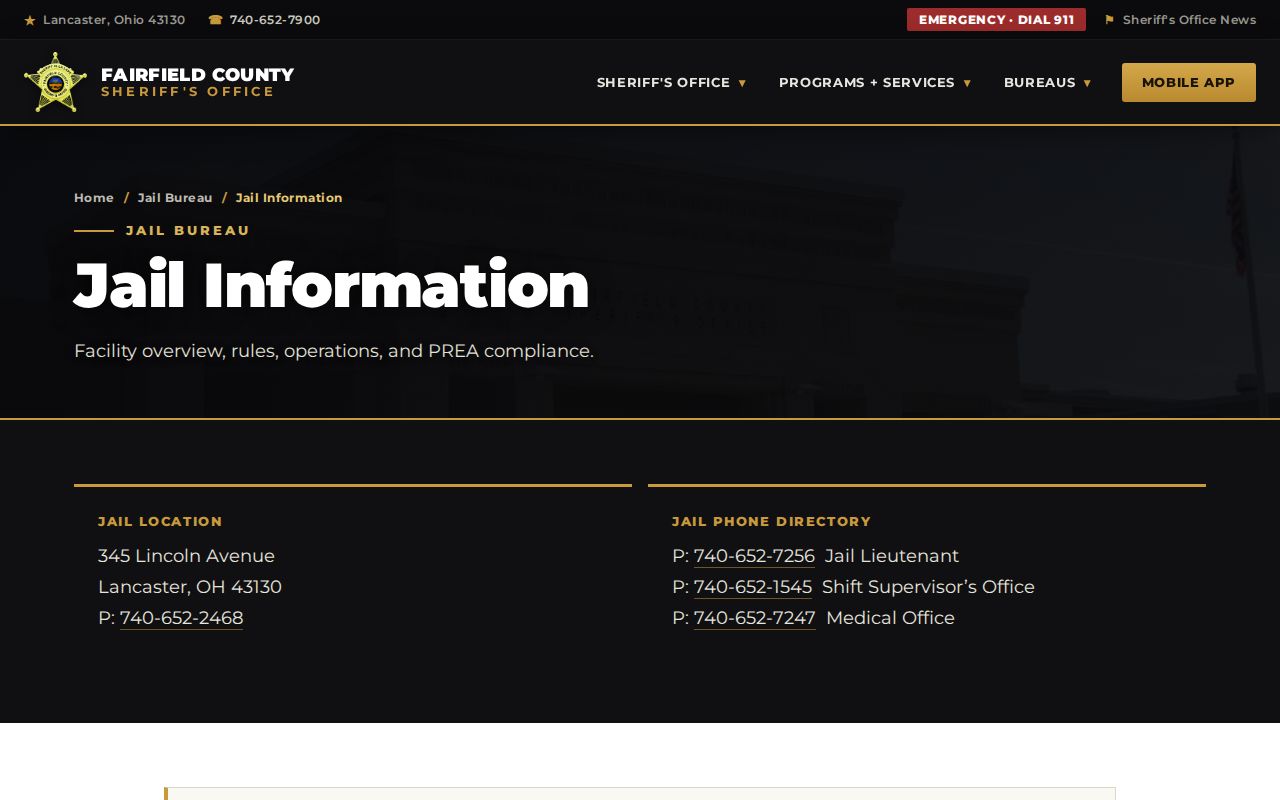Click the flag icon beside Sheriff's Office News
The height and width of the screenshot is (800, 1280).
pos(1109,20)
